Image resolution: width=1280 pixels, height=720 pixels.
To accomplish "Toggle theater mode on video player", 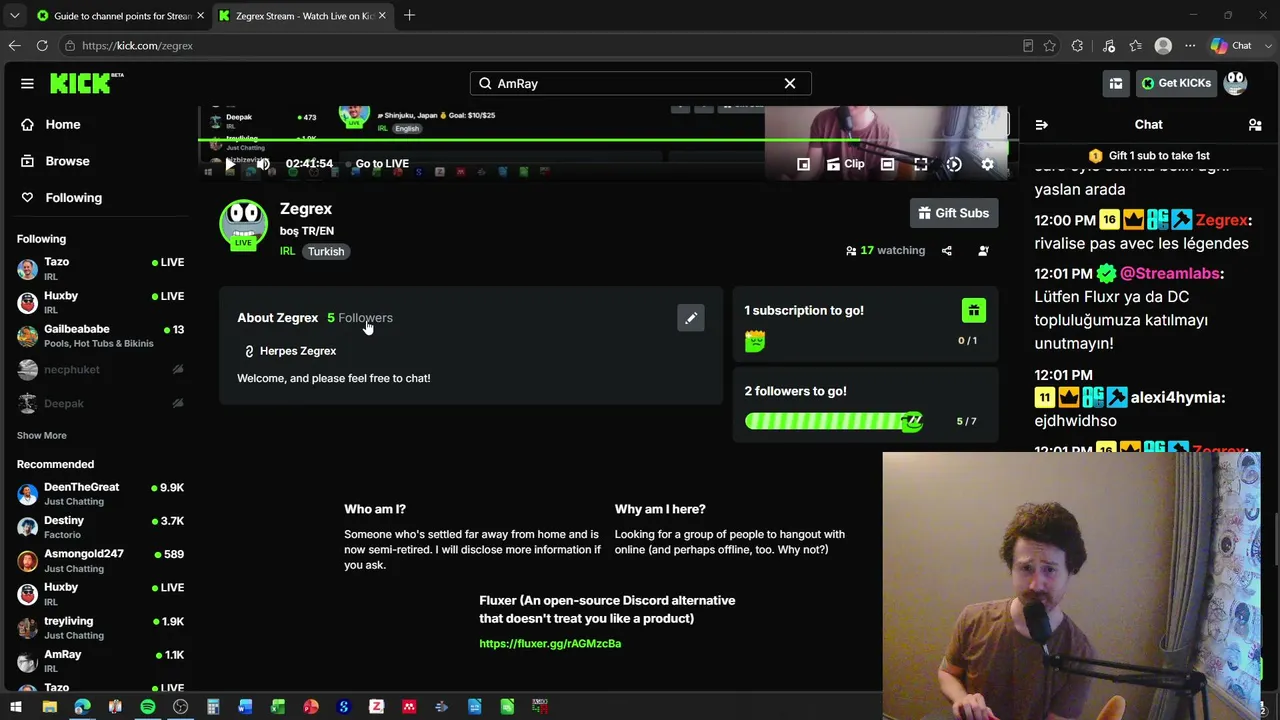I will point(887,164).
